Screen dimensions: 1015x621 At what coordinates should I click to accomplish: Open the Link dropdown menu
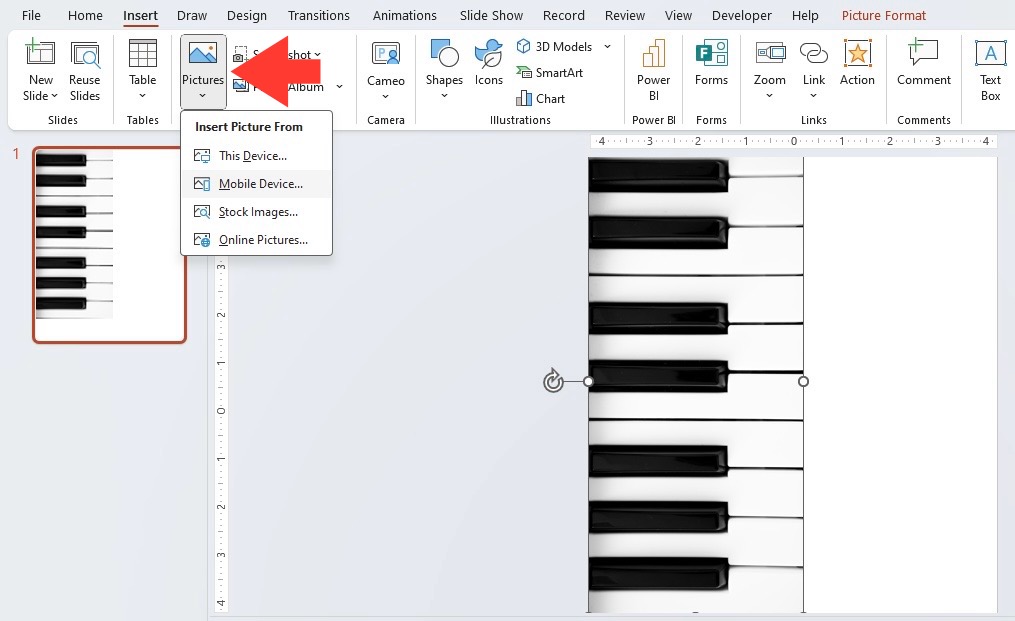coord(814,96)
